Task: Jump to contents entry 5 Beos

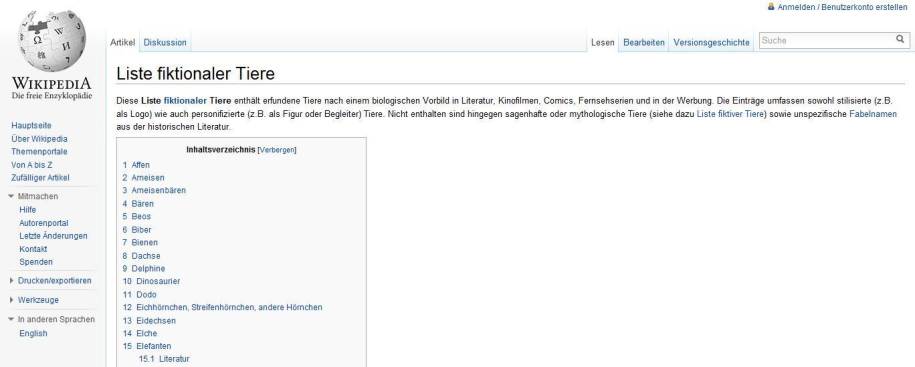Action: tap(137, 217)
